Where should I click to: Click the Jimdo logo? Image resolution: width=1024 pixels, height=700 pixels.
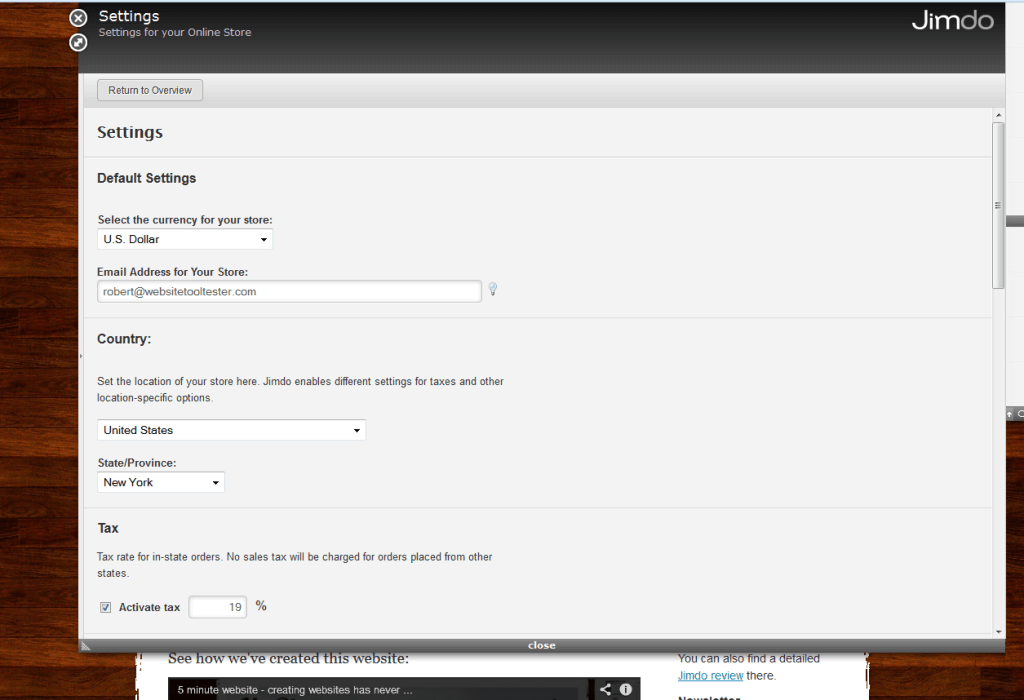pos(952,21)
